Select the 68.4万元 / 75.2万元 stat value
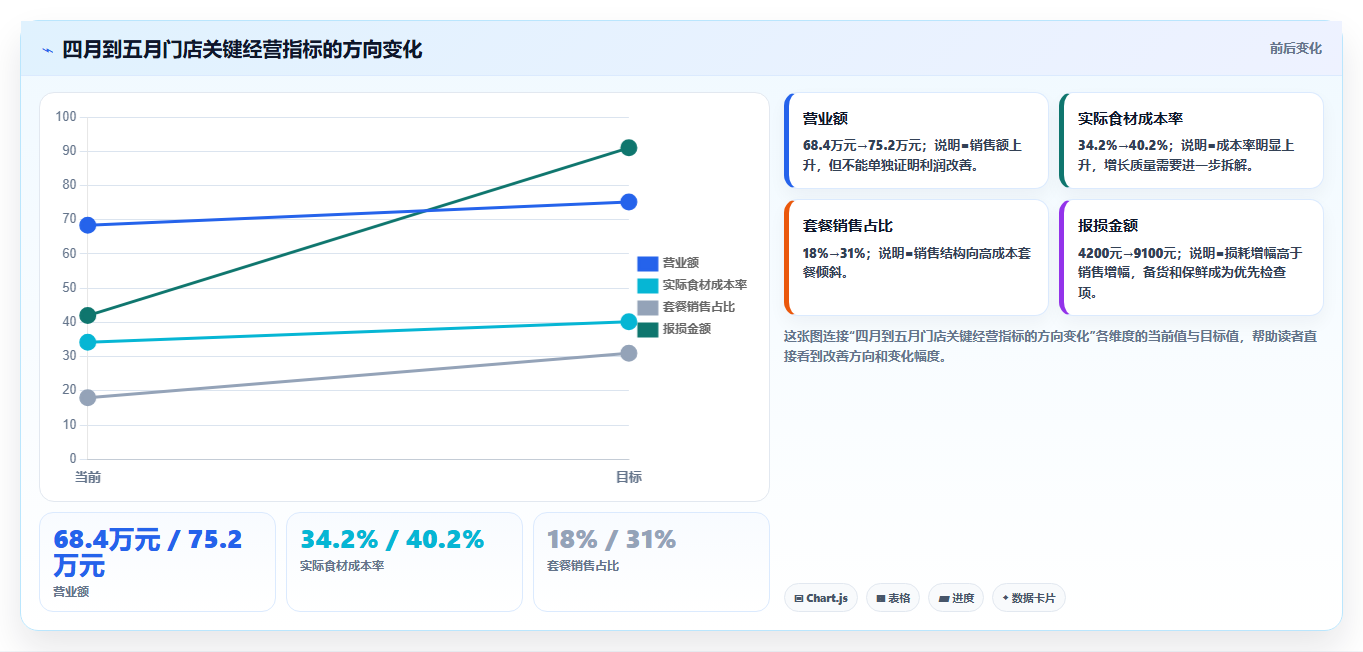 [148, 553]
